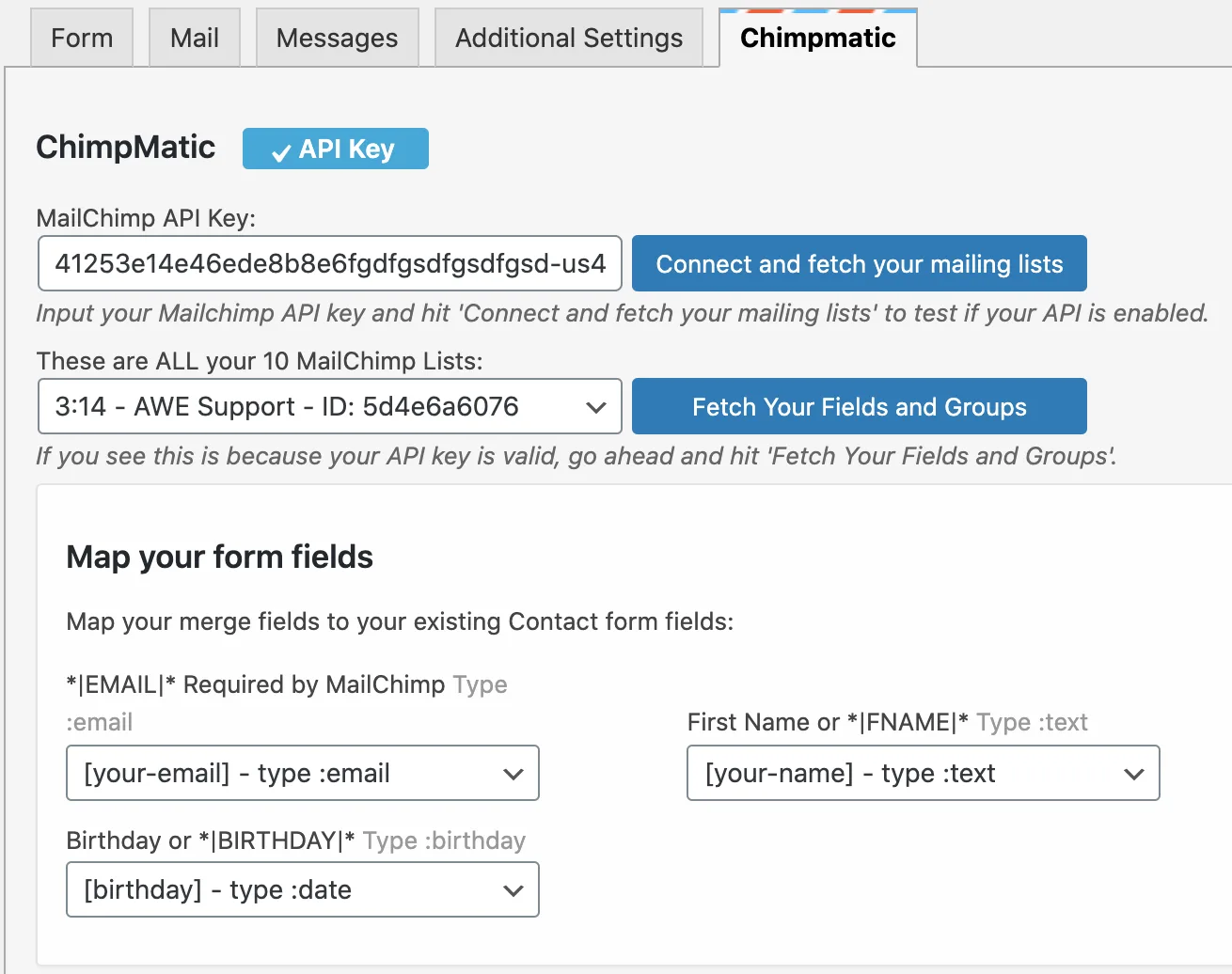Select the Messages tab

(x=337, y=38)
